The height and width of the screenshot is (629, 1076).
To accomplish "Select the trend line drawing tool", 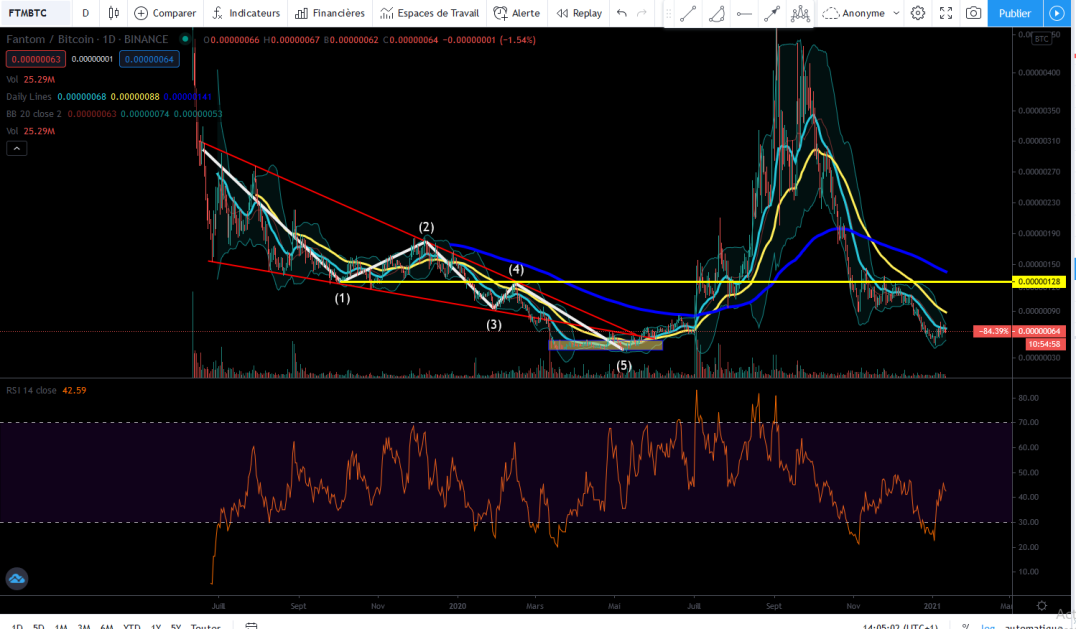I will tap(688, 13).
